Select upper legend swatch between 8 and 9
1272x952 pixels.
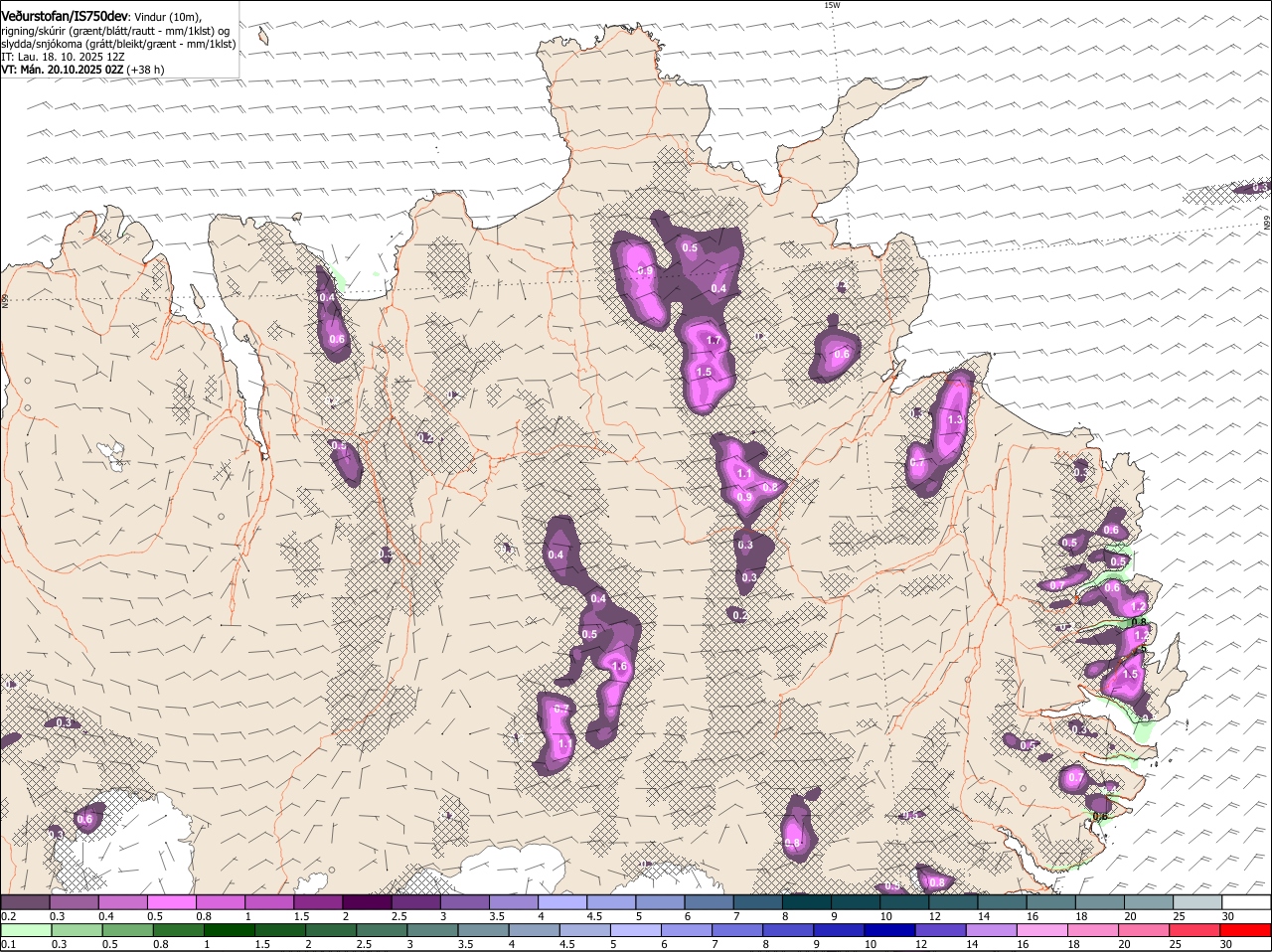click(x=805, y=902)
